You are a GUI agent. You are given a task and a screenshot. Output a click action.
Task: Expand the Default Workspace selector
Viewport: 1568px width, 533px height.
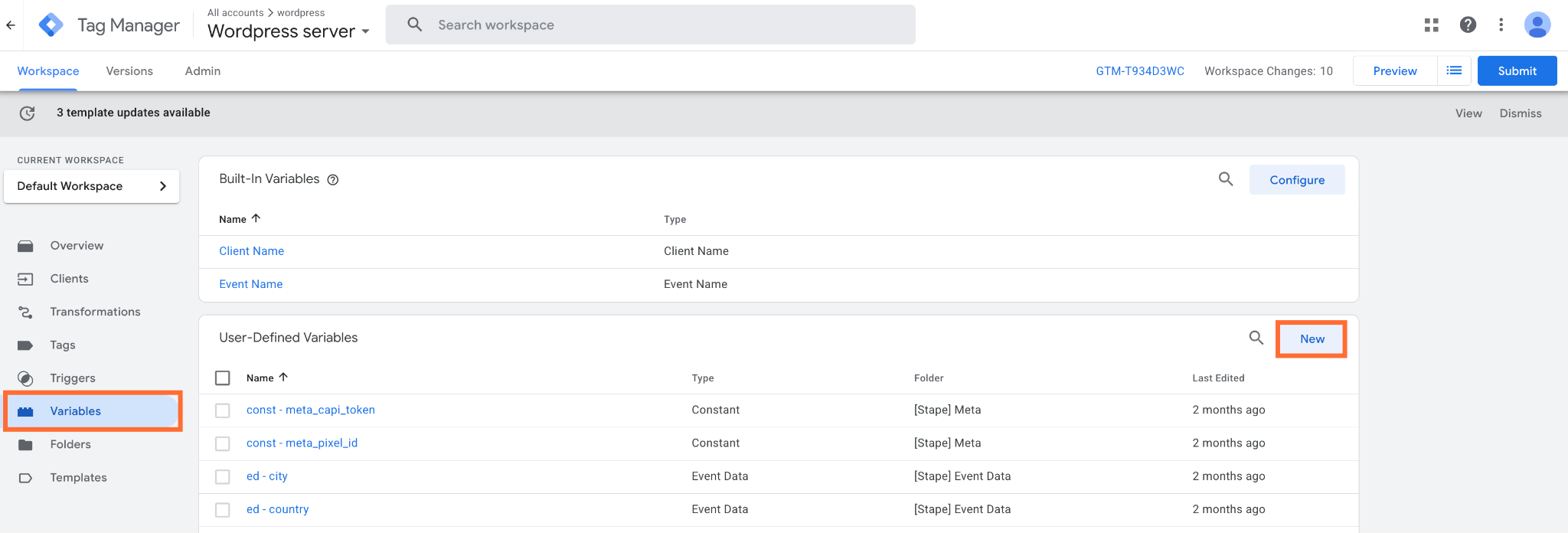(92, 186)
